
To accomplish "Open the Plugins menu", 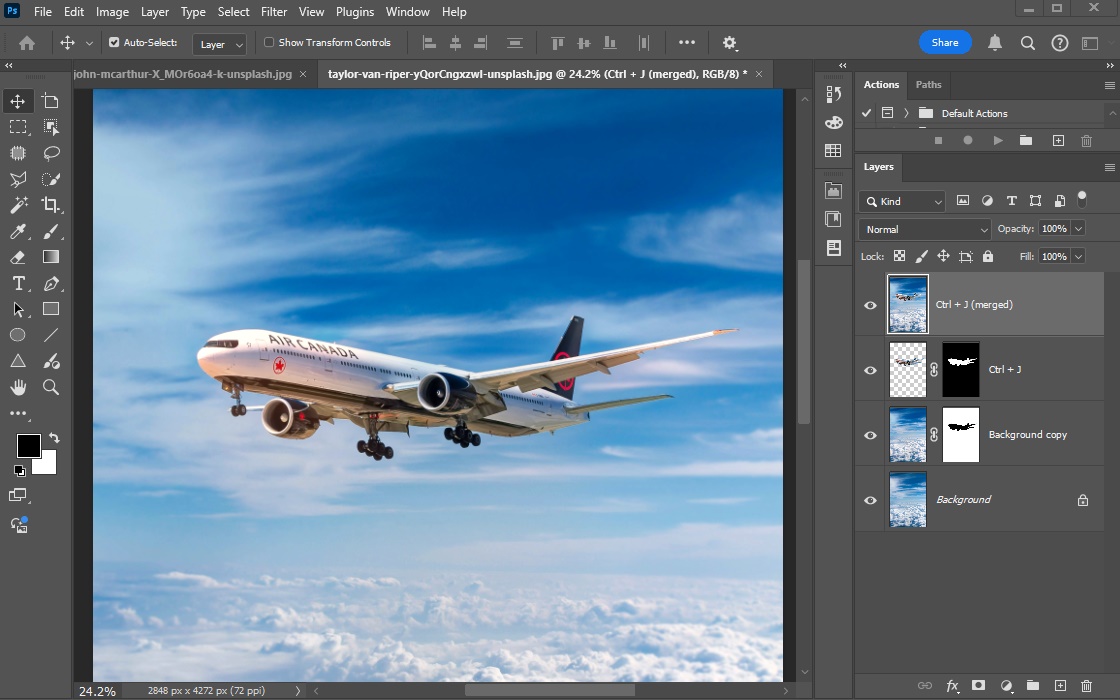I will pos(354,11).
